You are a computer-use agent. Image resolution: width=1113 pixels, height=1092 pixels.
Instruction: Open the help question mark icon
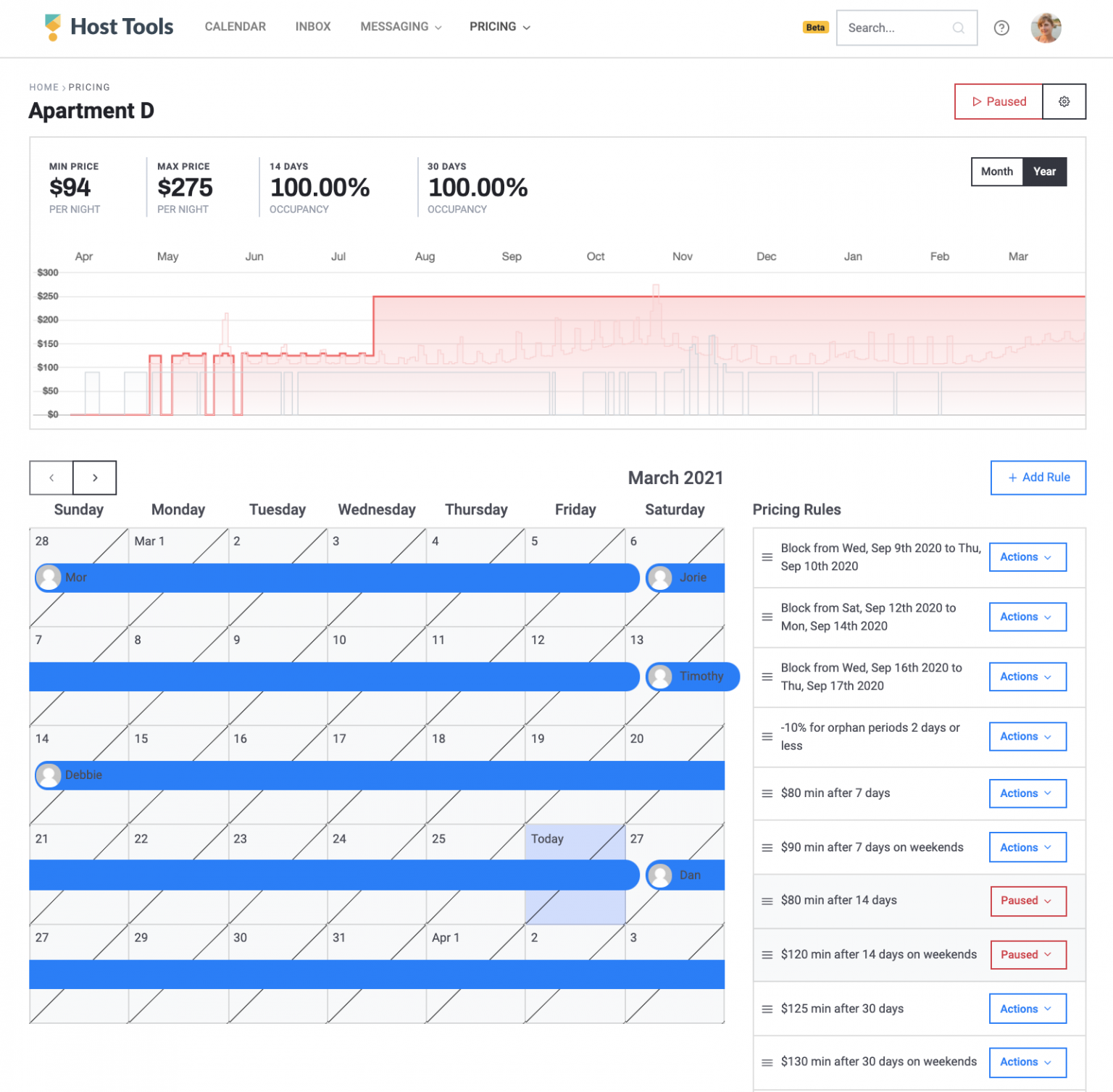1001,28
